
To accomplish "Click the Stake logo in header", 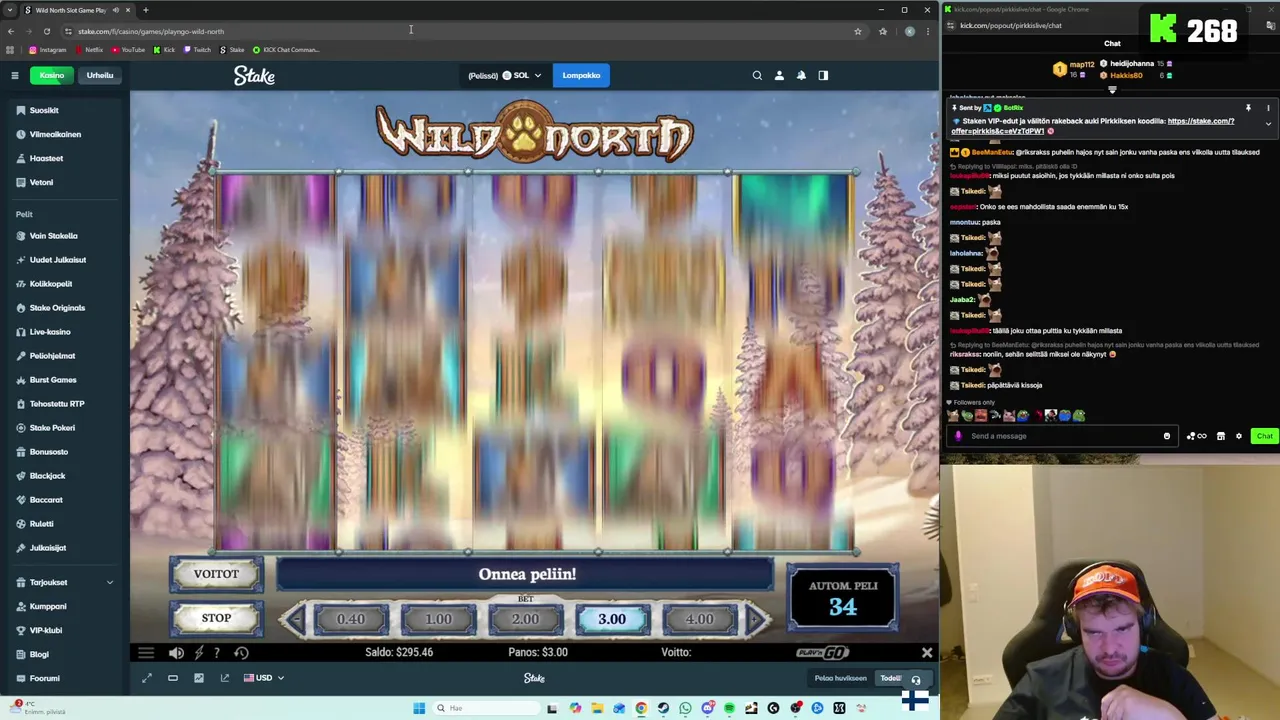I will tap(254, 75).
